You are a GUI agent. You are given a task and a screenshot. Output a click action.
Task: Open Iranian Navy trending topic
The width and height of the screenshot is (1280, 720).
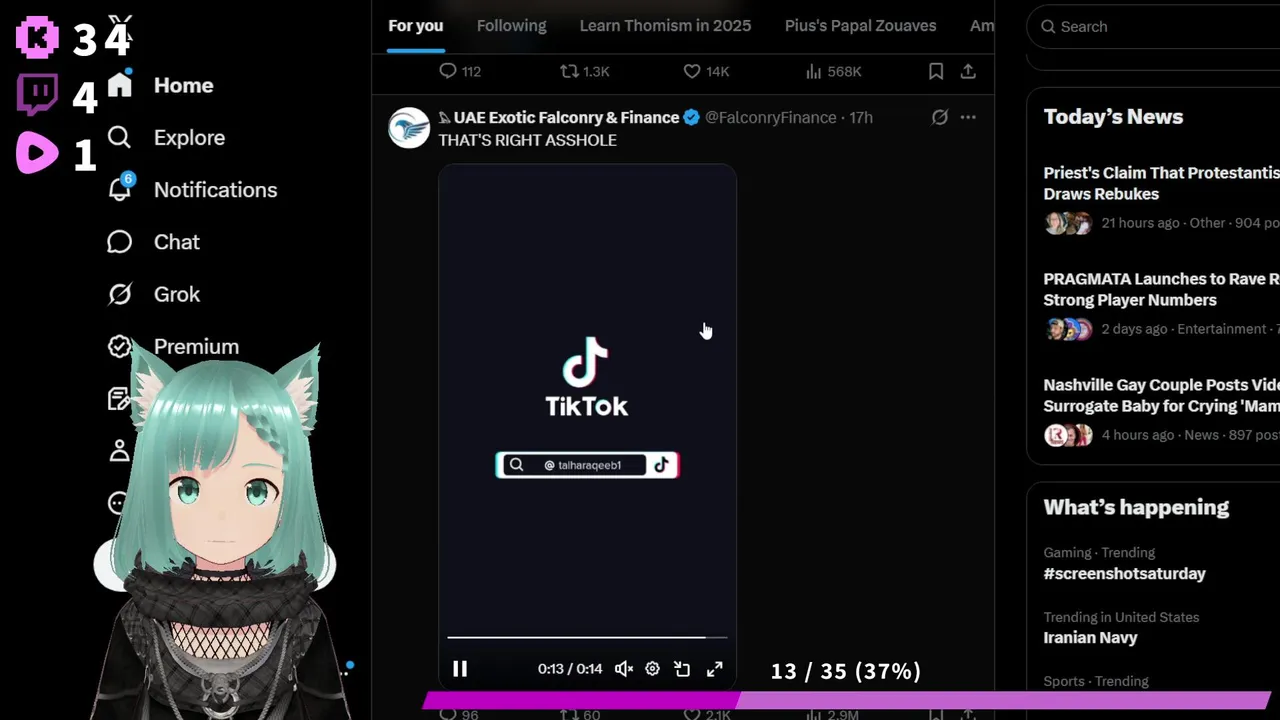pos(1091,638)
